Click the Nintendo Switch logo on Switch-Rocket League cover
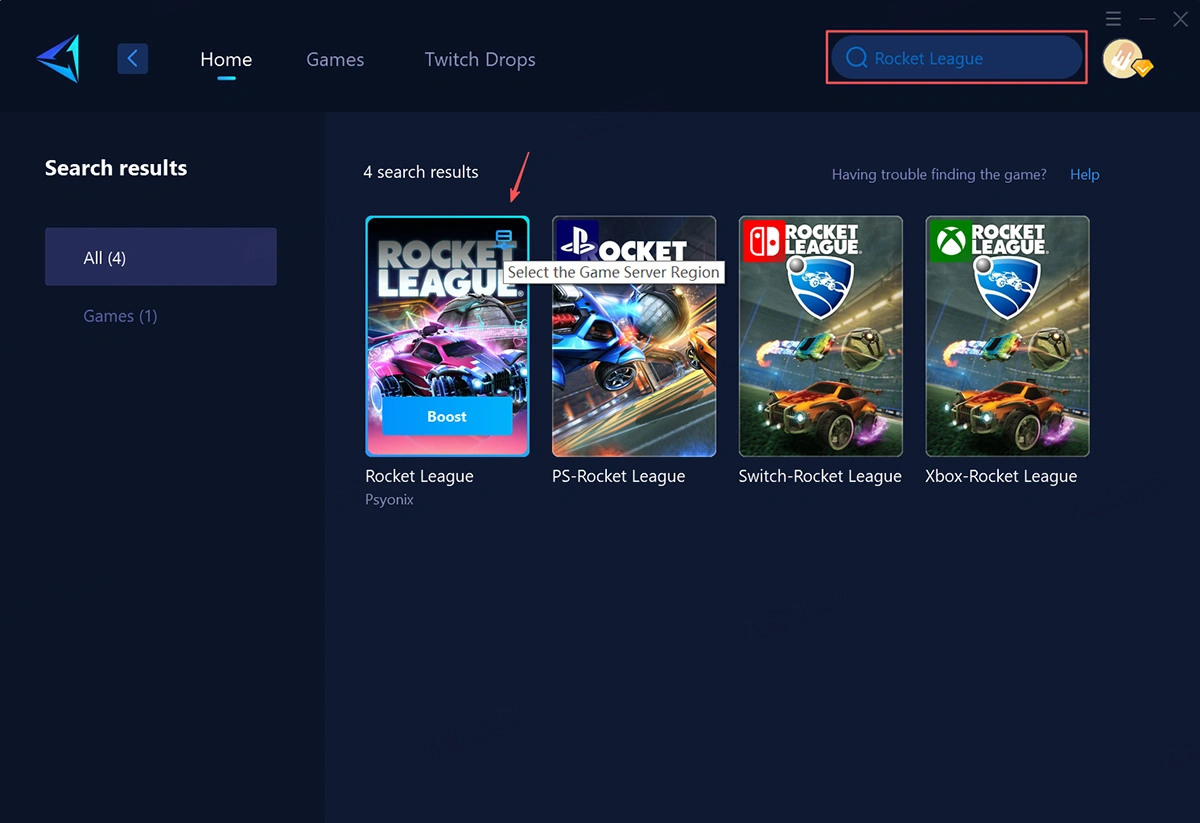The height and width of the screenshot is (823, 1200). (x=763, y=240)
